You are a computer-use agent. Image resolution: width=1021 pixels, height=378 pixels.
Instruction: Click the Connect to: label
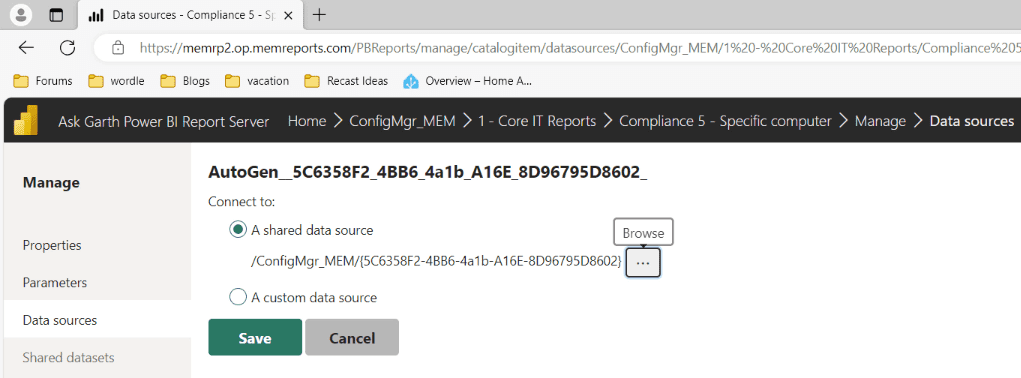tap(242, 202)
